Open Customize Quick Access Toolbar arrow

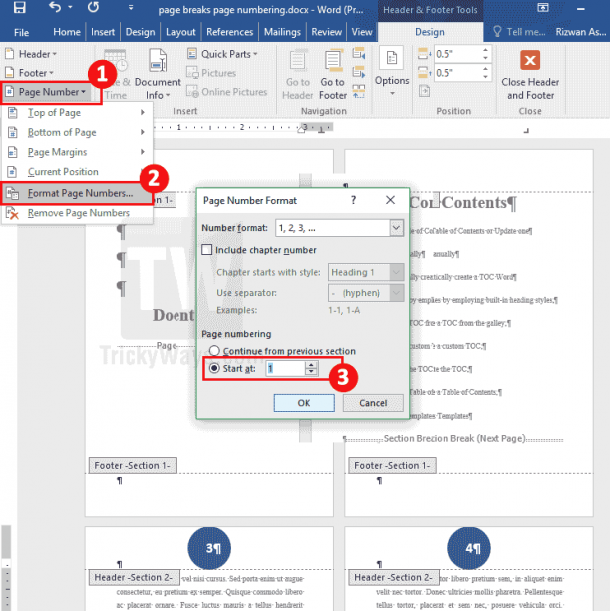[131, 7]
